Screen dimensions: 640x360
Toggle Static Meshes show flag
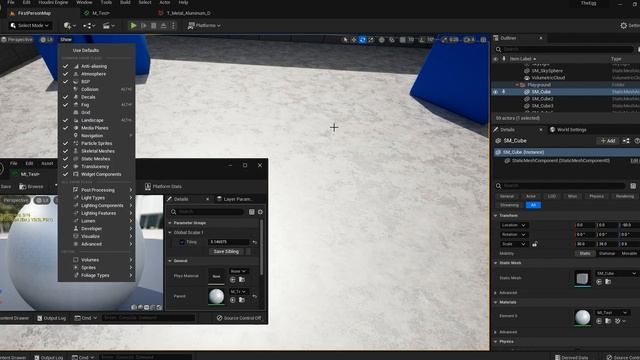pyautogui.click(x=96, y=159)
